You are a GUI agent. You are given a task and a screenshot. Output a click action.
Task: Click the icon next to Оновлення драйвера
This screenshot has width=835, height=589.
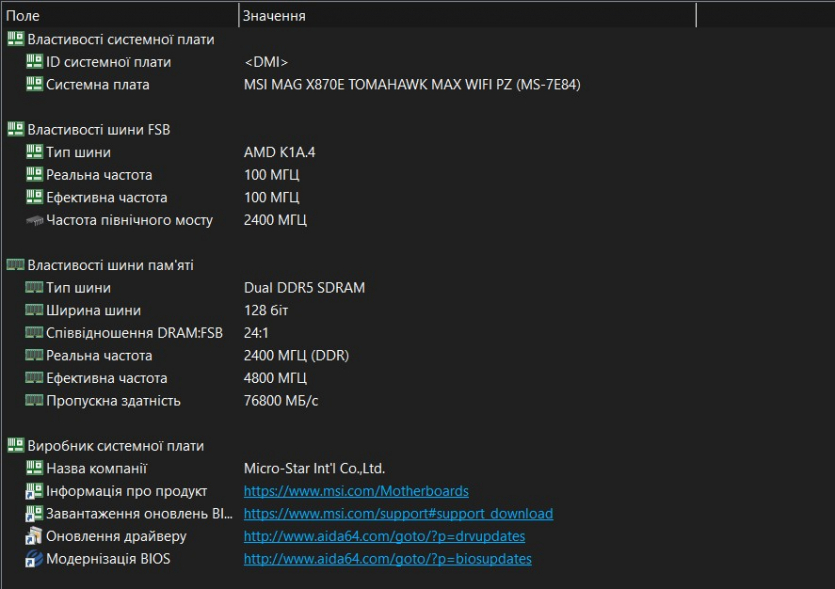pos(35,536)
